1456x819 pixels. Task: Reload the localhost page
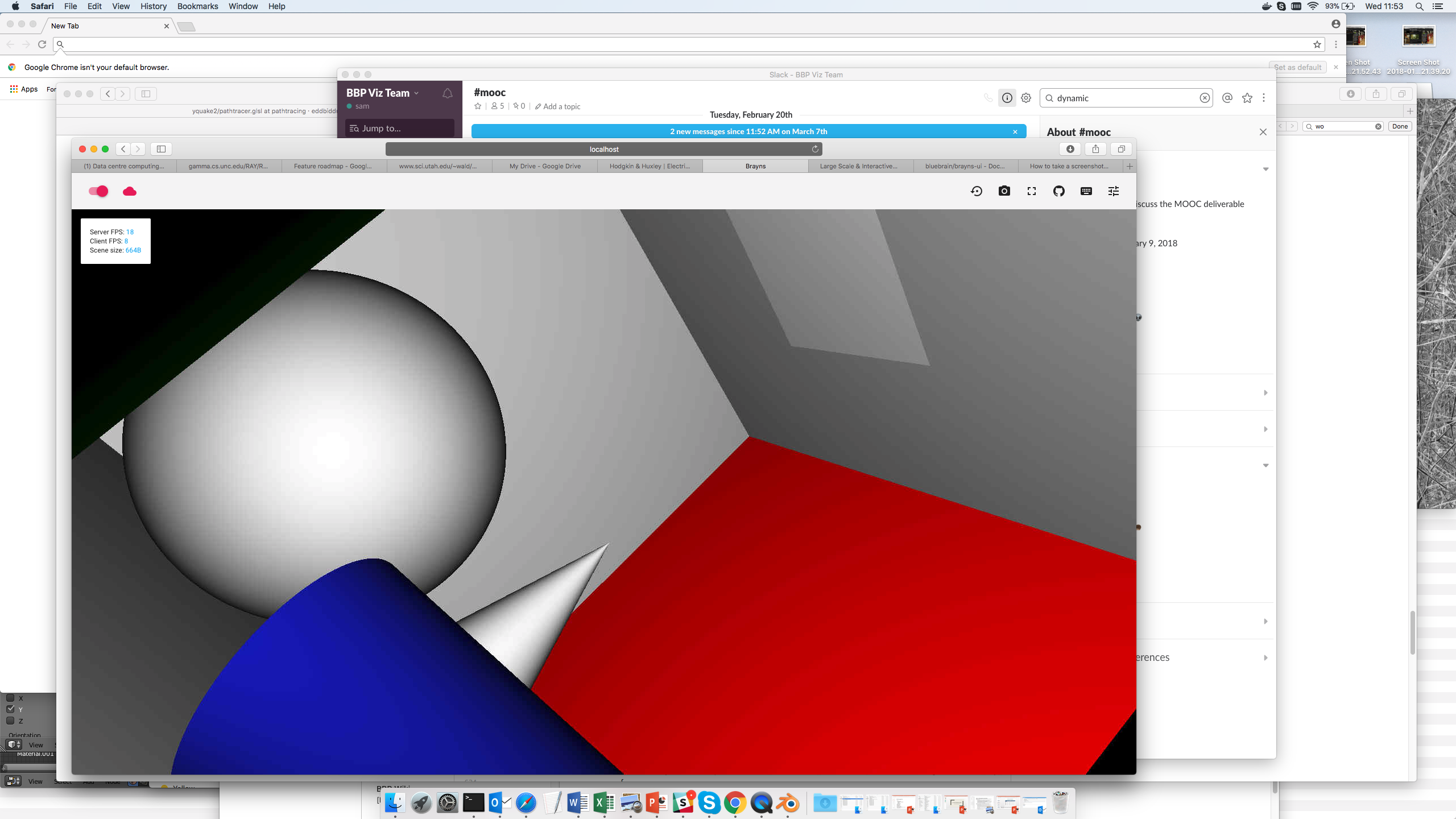tap(815, 149)
